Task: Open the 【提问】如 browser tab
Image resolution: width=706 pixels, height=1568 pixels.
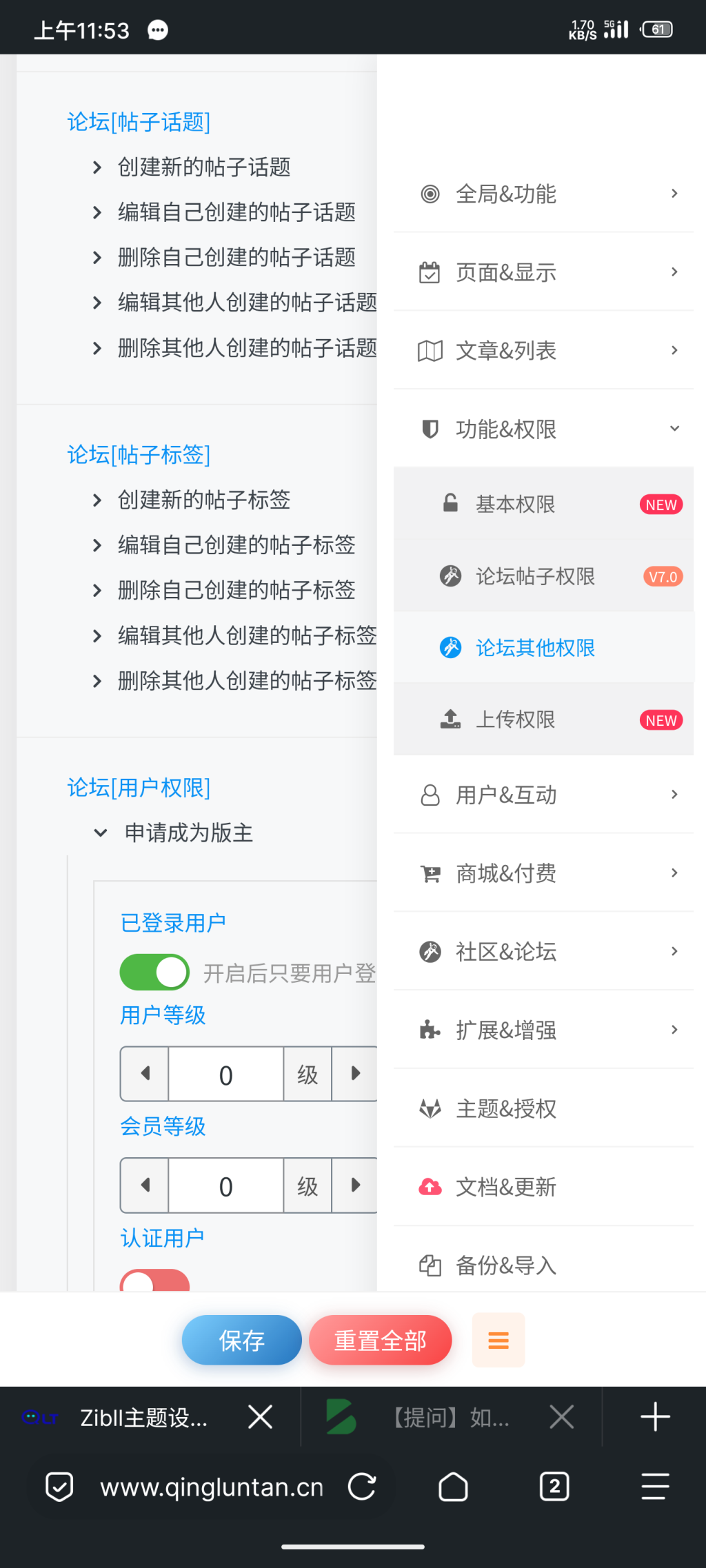Action: pos(448,1416)
